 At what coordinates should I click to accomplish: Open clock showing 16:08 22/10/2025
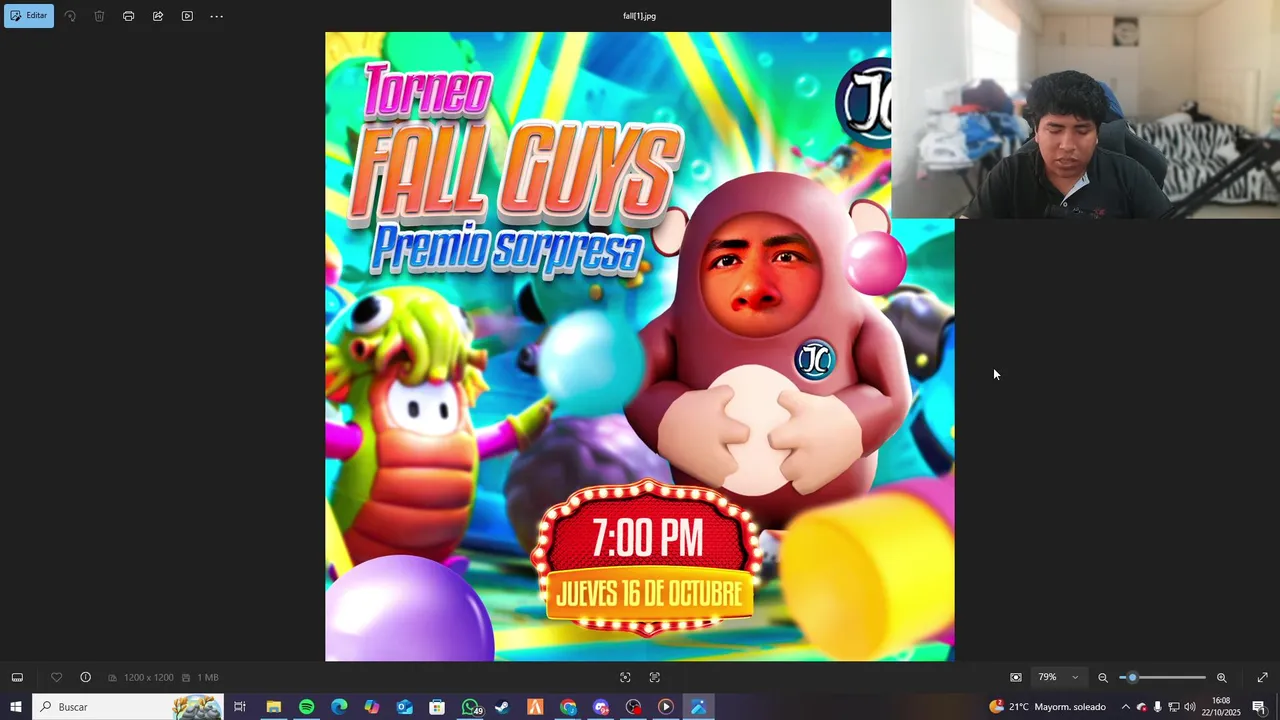1221,707
